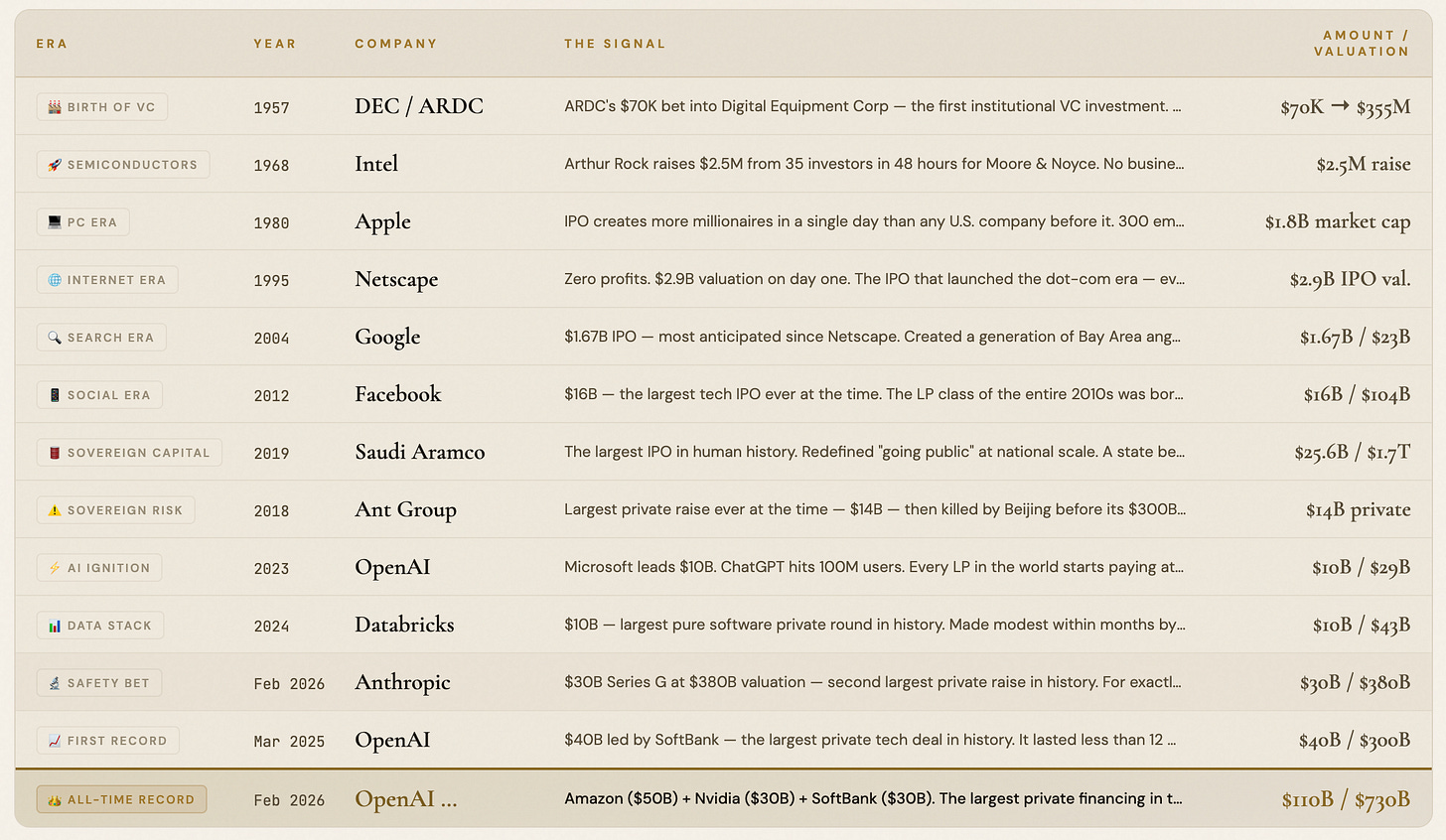Click the year 2019
Image resolution: width=1446 pixels, height=840 pixels.
tap(271, 453)
